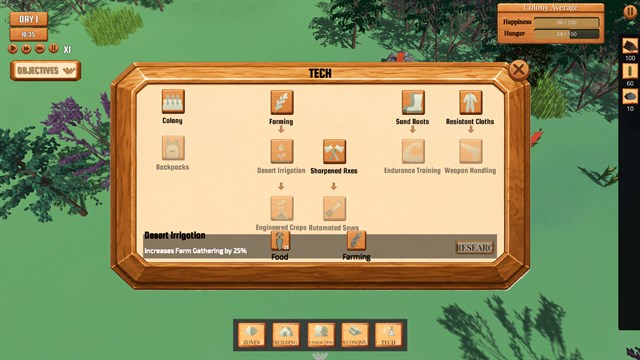Click the Colony Average title
The image size is (640, 360).
tap(550, 8)
